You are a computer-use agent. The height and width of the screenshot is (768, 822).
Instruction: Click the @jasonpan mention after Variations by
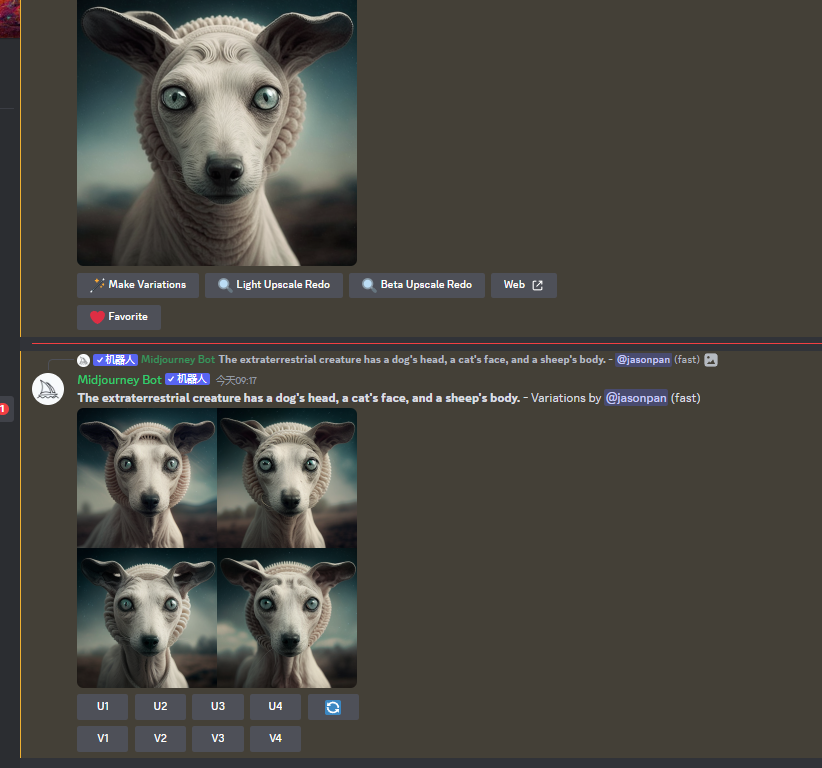tap(636, 398)
